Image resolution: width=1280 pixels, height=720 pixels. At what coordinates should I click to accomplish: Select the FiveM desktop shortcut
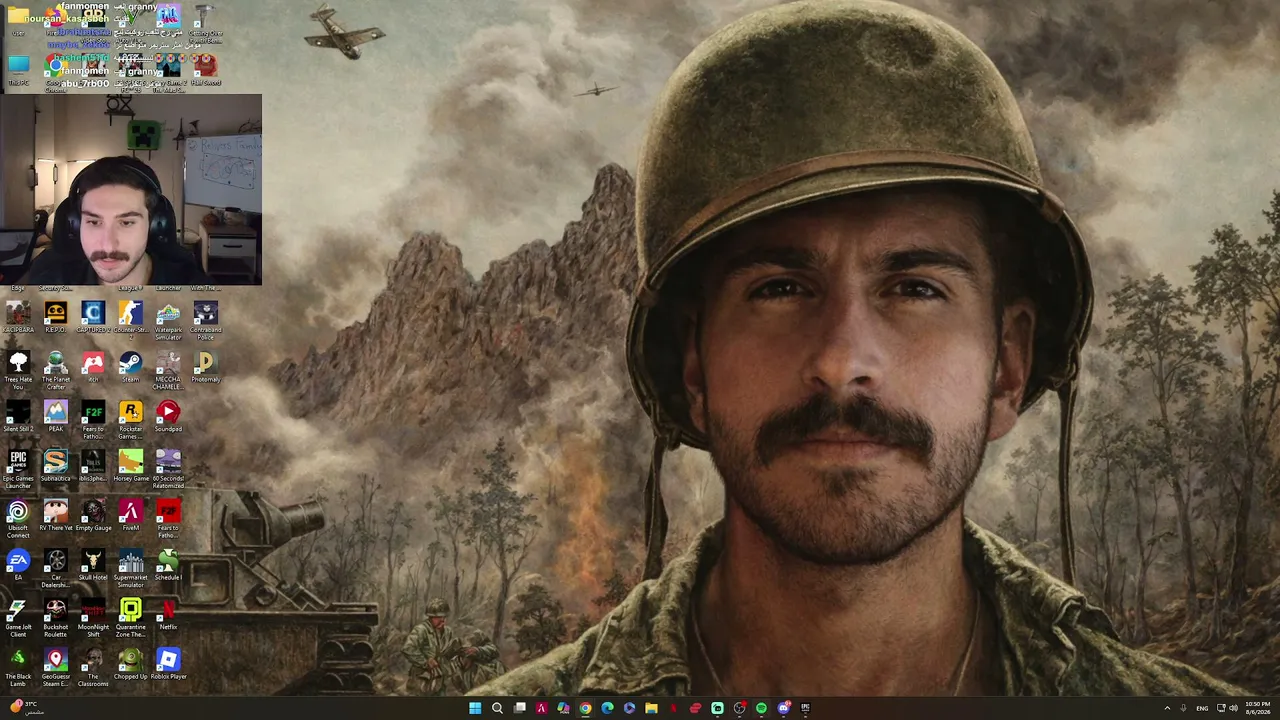click(130, 516)
